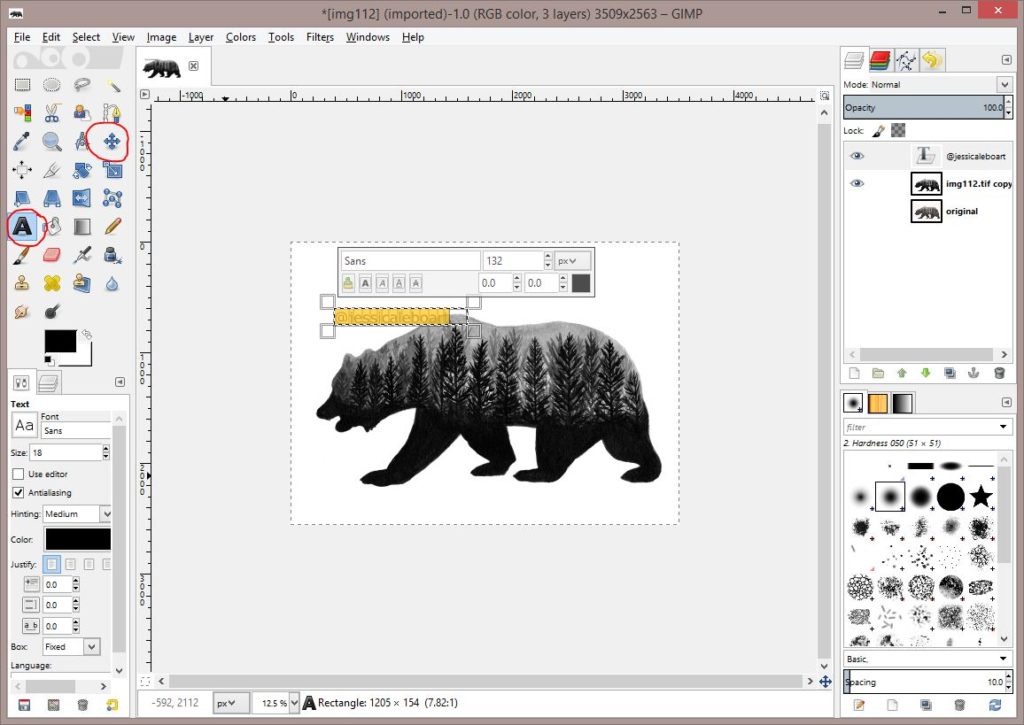
Task: Select the Paths tool
Action: (x=112, y=113)
